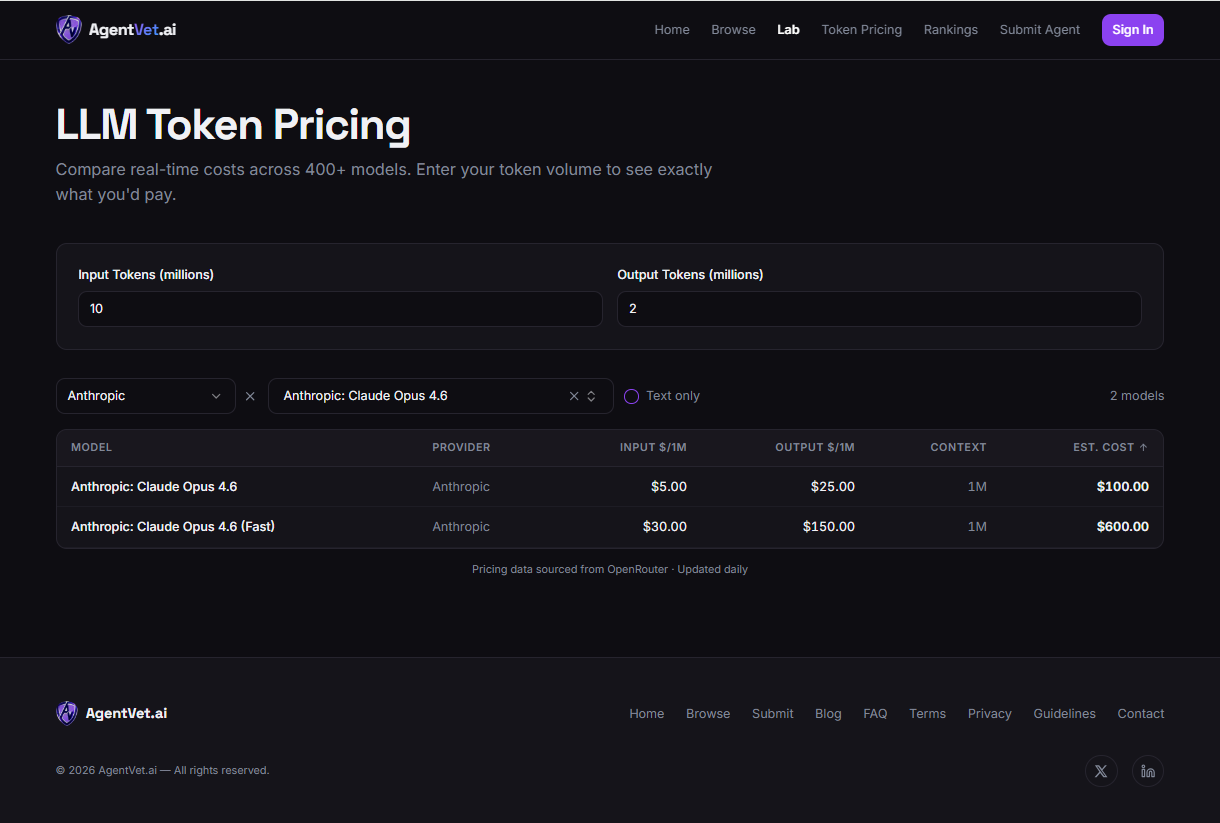Focus the Output Tokens (millions) field
Image resolution: width=1220 pixels, height=823 pixels.
point(879,309)
